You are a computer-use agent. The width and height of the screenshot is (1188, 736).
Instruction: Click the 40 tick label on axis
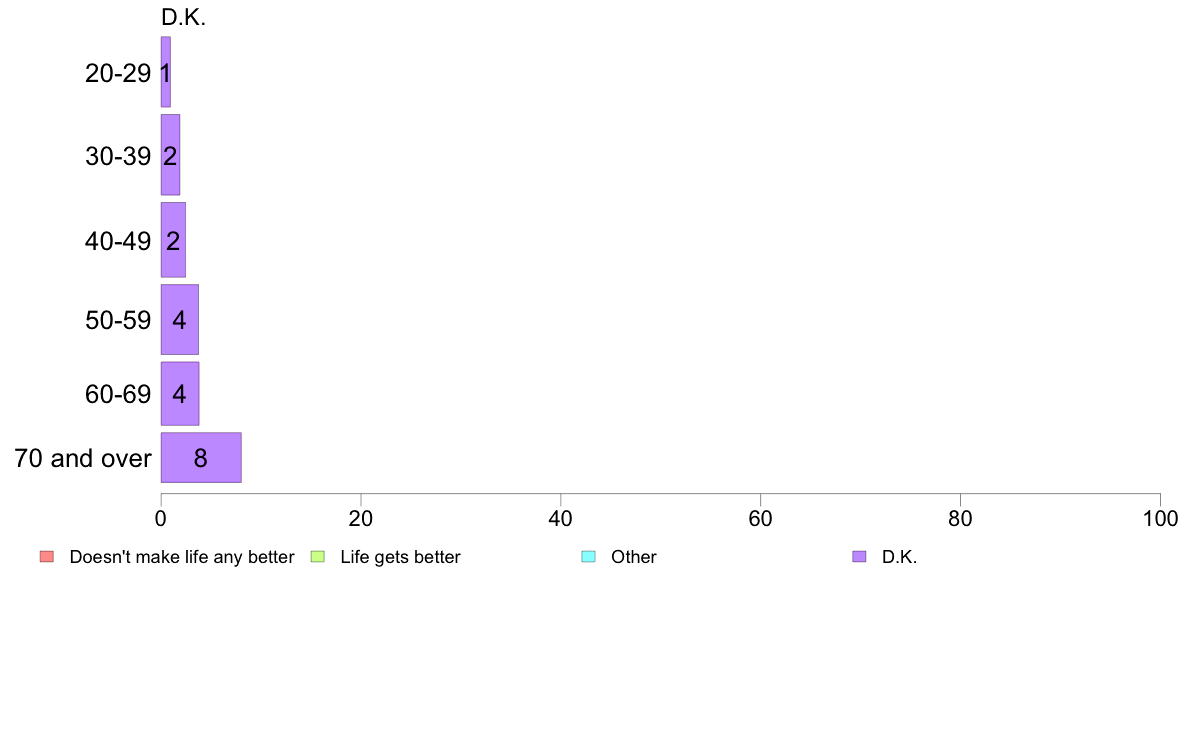[561, 518]
